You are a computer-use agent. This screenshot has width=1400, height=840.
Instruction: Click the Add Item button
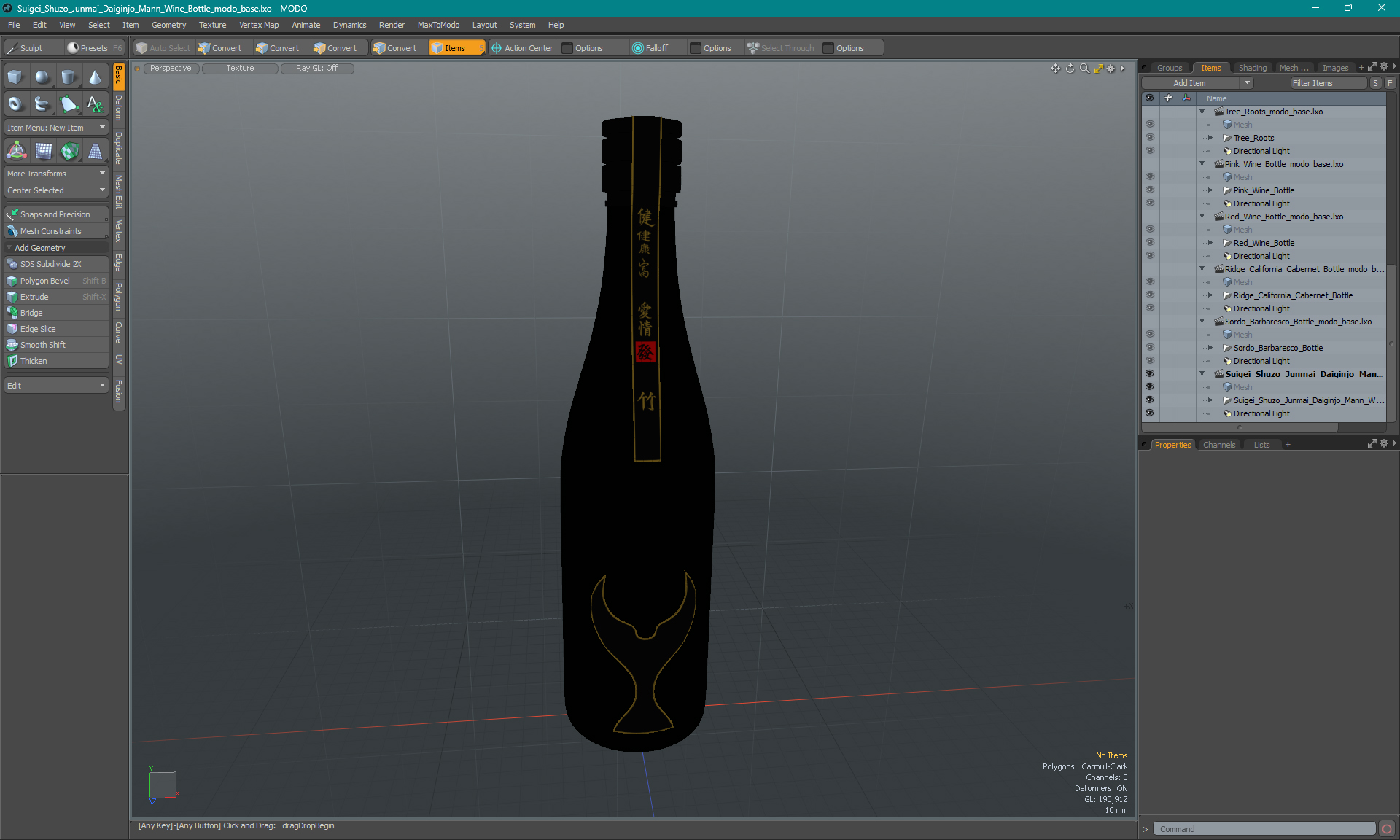click(x=1189, y=83)
